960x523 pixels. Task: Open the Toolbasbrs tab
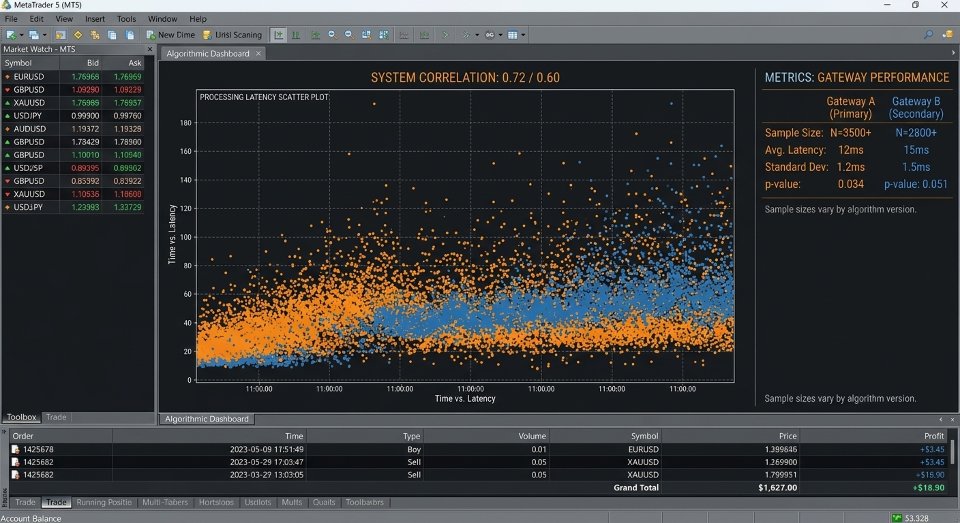point(364,502)
